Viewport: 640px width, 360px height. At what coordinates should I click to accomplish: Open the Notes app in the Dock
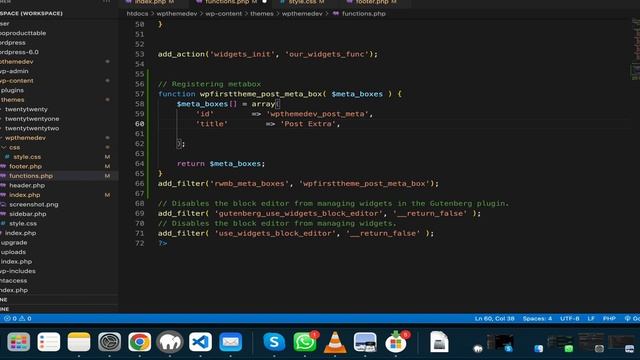coord(79,342)
